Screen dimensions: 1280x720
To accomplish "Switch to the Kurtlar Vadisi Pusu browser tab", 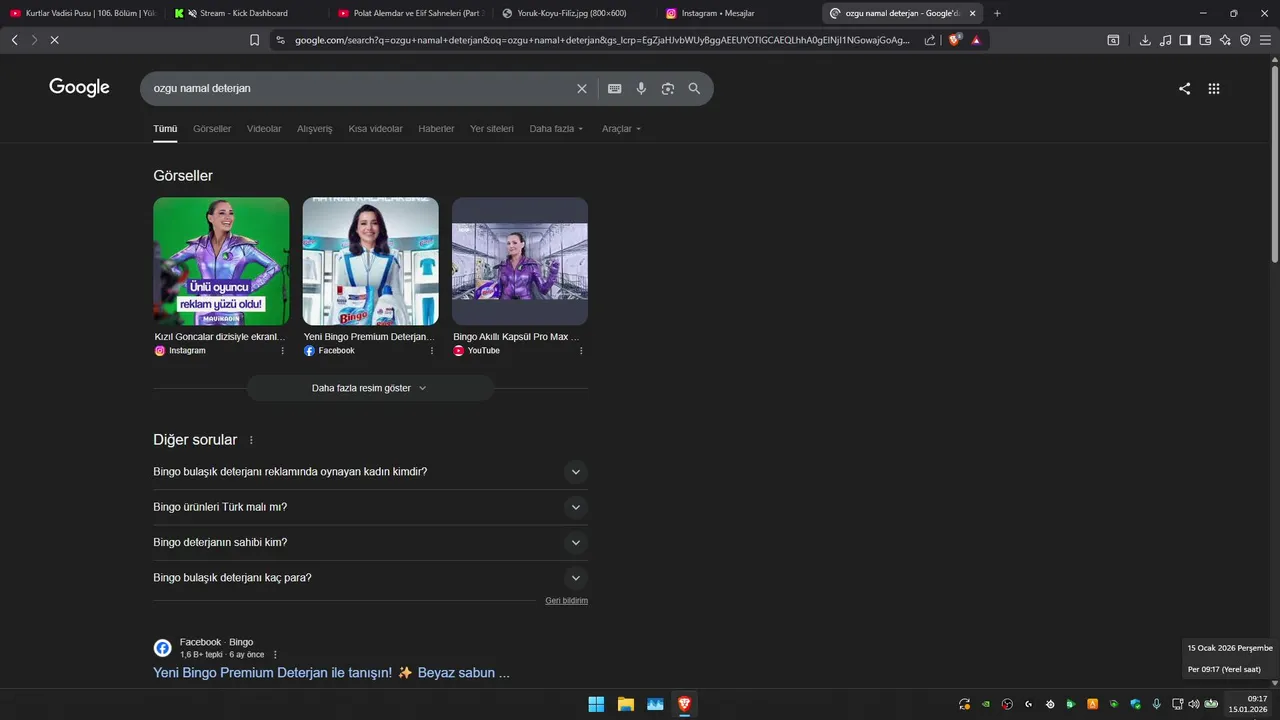I will point(83,13).
